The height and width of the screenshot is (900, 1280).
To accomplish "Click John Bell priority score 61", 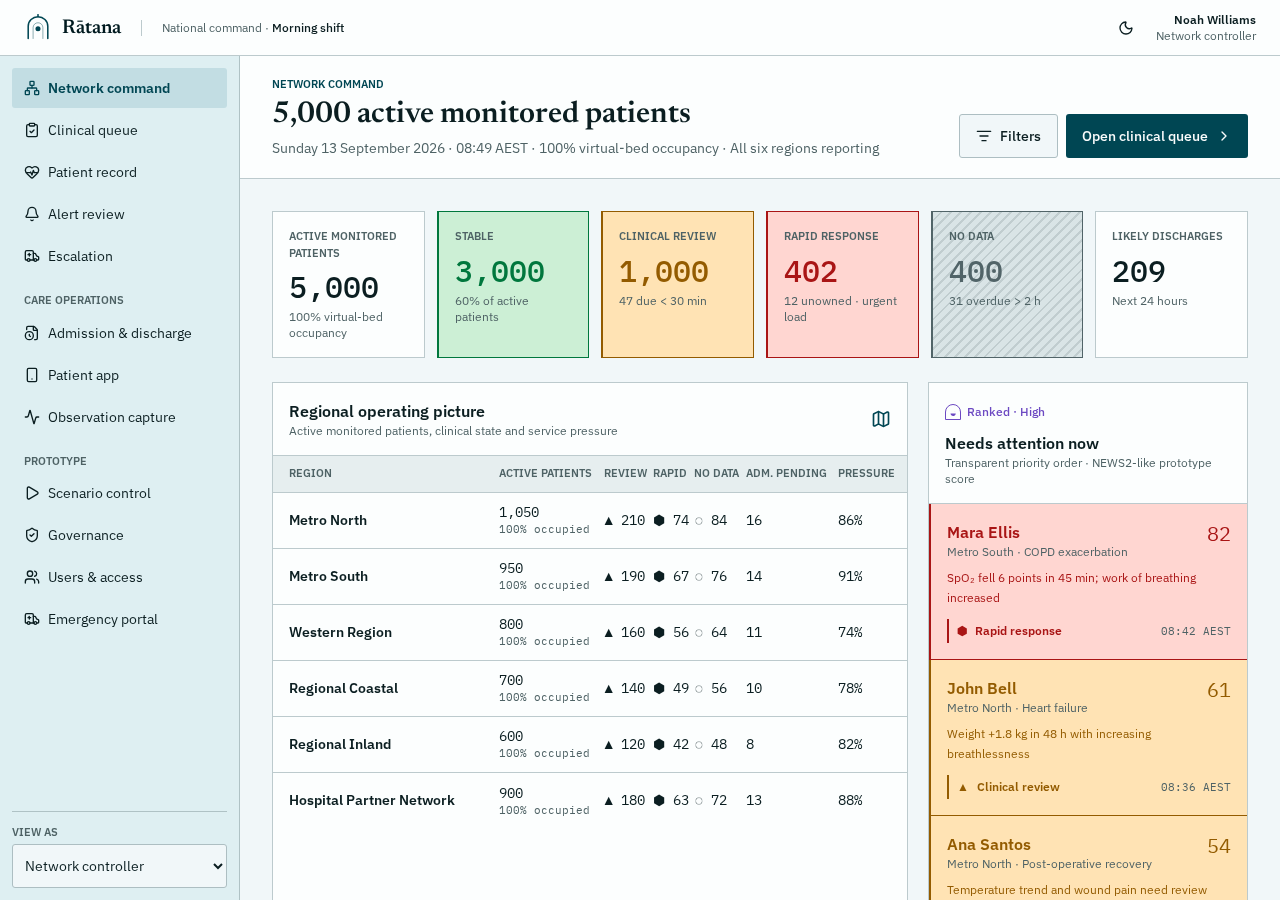I will point(1219,690).
